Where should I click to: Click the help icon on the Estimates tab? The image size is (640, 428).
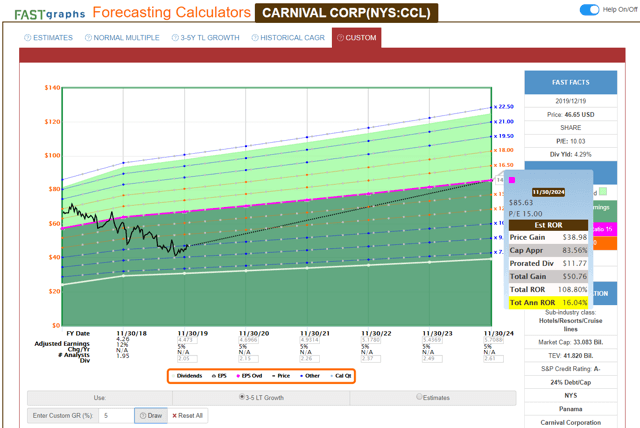(28, 38)
